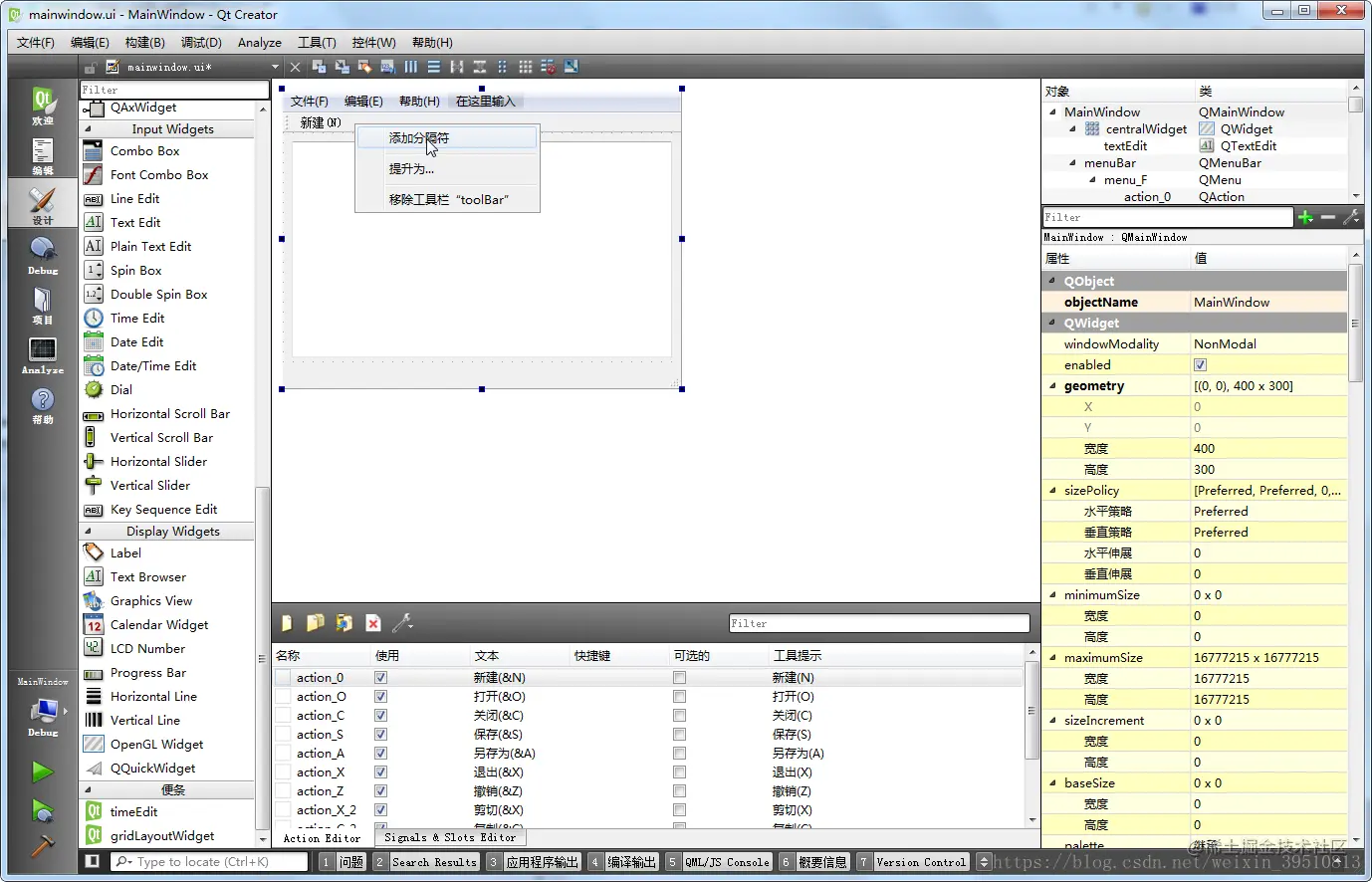Open the Welcome (欢迎) mode
This screenshot has height=882, width=1372.
click(43, 106)
